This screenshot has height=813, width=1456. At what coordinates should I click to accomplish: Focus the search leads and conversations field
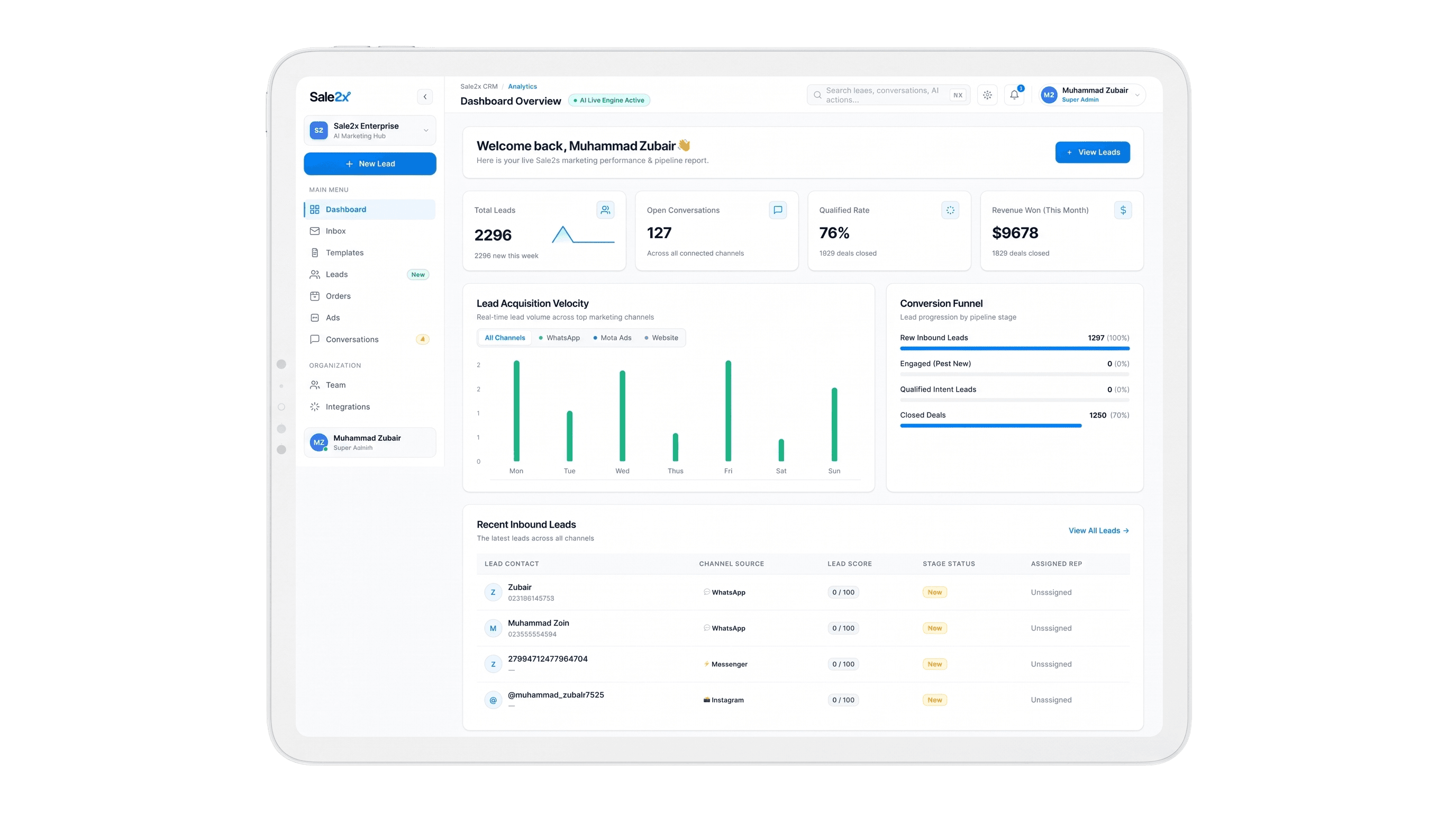point(888,95)
